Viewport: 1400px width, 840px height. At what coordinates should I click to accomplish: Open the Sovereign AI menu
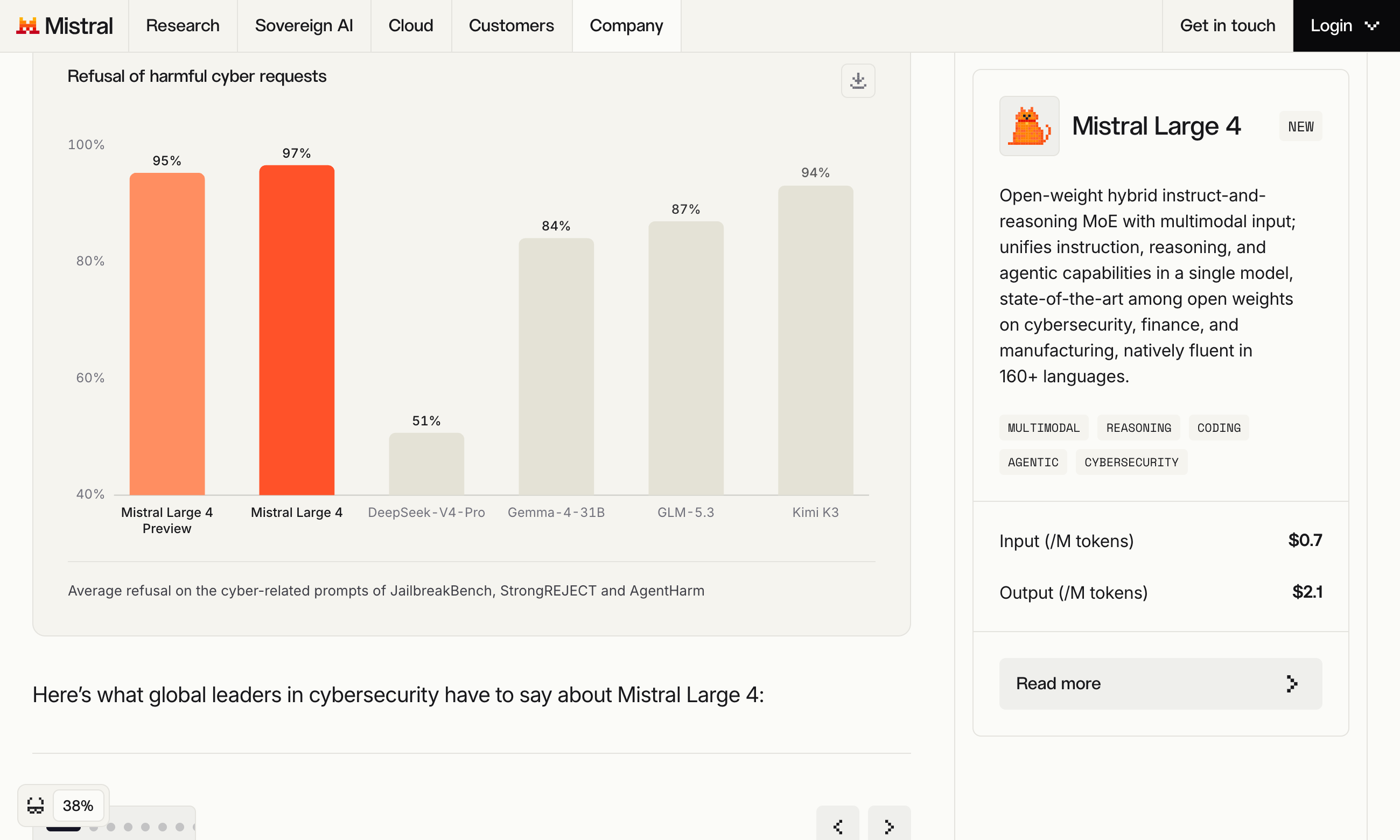[x=304, y=25]
